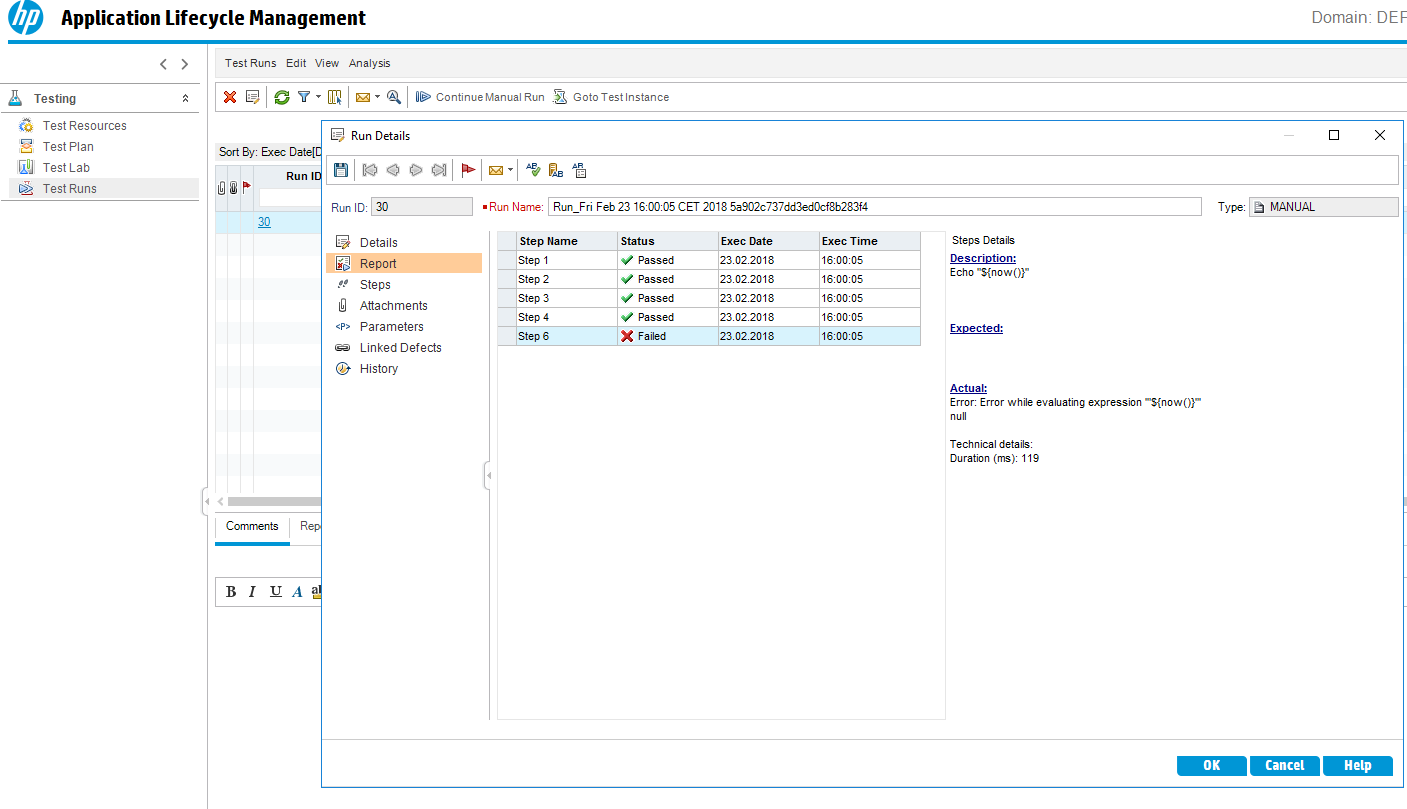Switch to the Comments tab
The height and width of the screenshot is (809, 1407).
point(252,527)
